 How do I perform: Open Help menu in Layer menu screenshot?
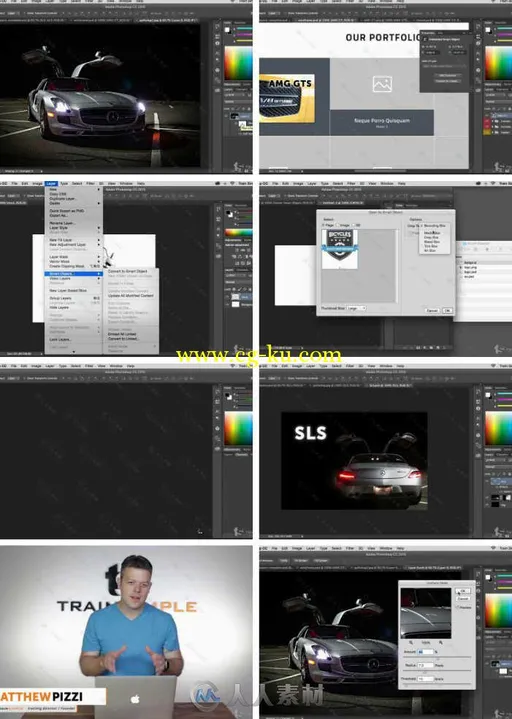pyautogui.click(x=141, y=183)
